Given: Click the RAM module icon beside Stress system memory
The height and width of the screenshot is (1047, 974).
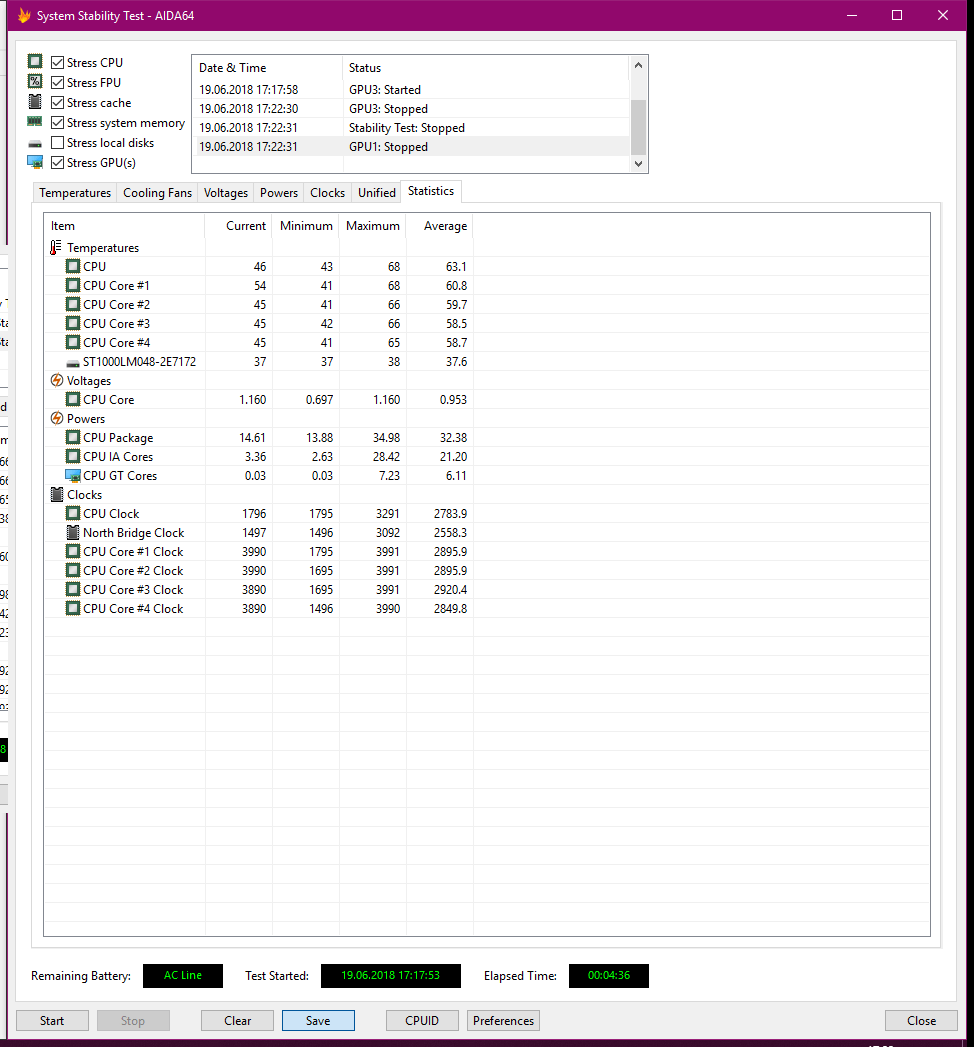Looking at the screenshot, I should pos(35,122).
